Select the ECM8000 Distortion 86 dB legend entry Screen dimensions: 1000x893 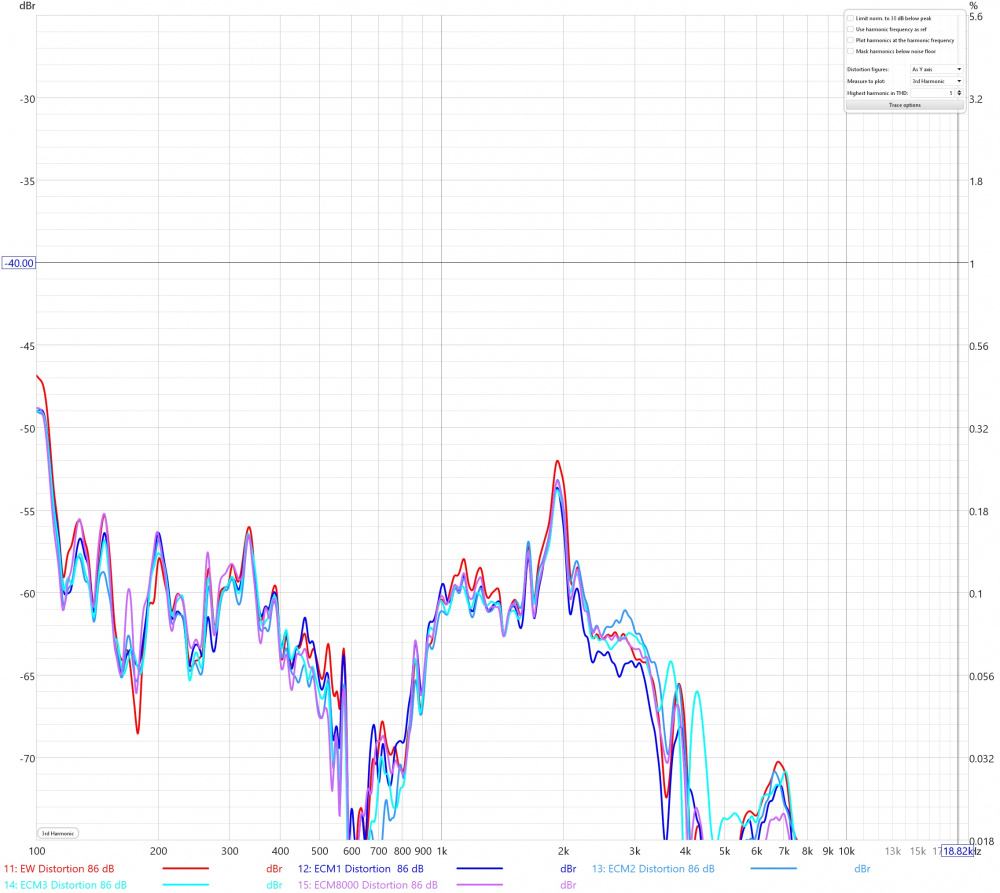click(x=368, y=885)
